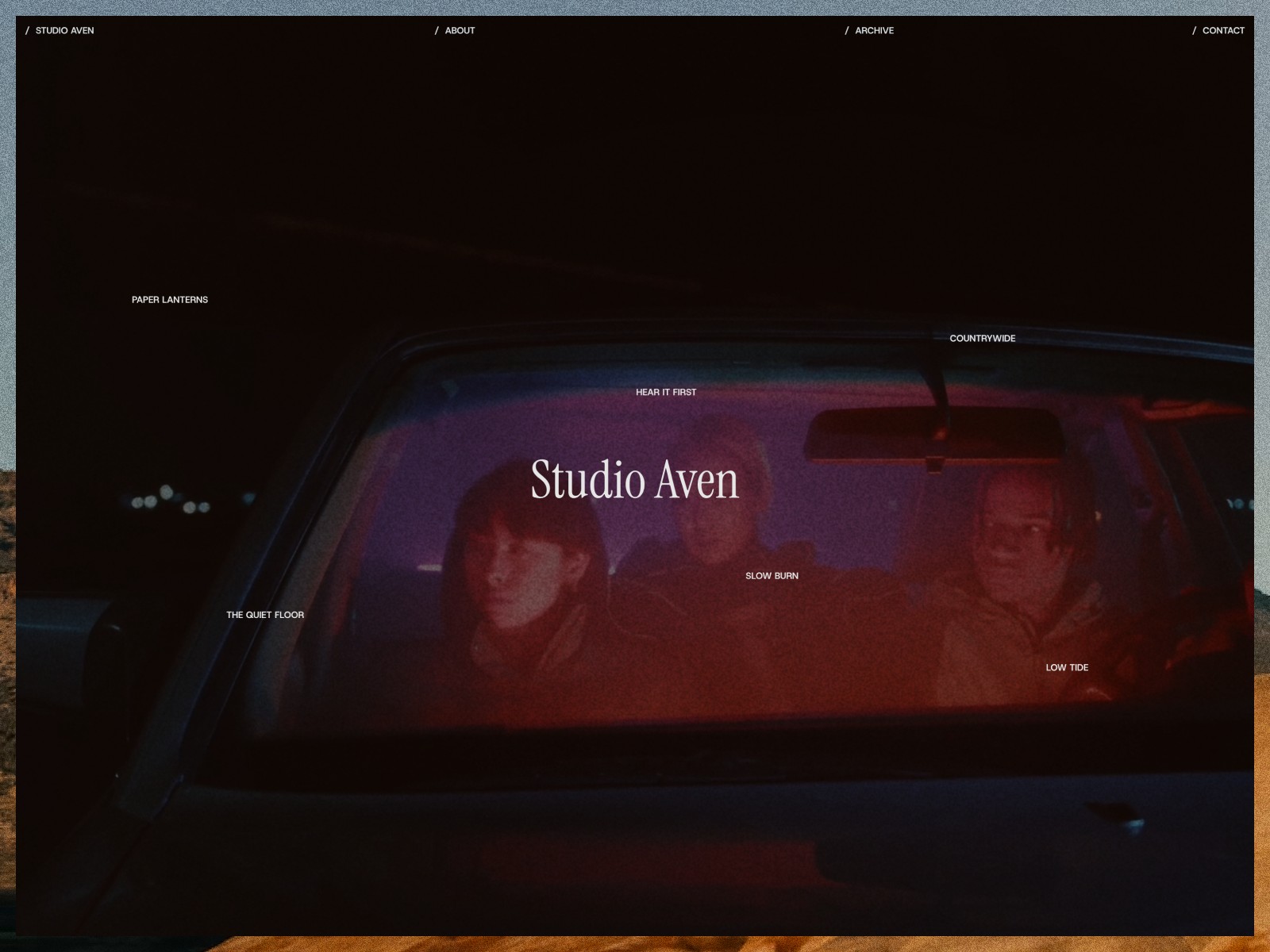Select the Hear It First project

pyautogui.click(x=666, y=392)
